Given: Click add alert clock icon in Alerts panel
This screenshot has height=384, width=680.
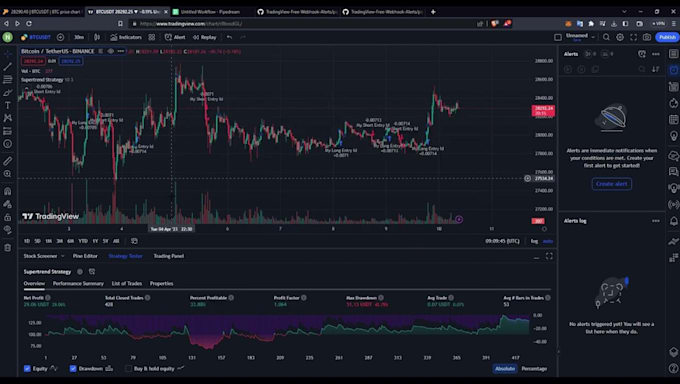Looking at the screenshot, I should click(x=642, y=54).
